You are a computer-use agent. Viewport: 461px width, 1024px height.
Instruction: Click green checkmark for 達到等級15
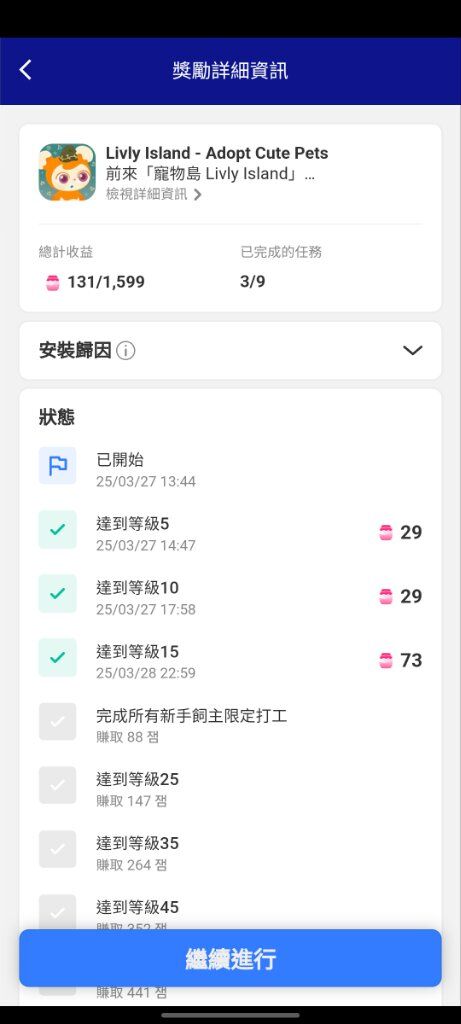(x=57, y=658)
